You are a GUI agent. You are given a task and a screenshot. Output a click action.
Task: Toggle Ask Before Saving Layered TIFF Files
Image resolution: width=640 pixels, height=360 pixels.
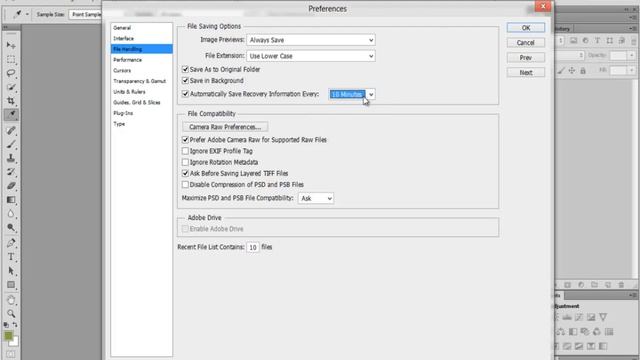click(x=185, y=173)
